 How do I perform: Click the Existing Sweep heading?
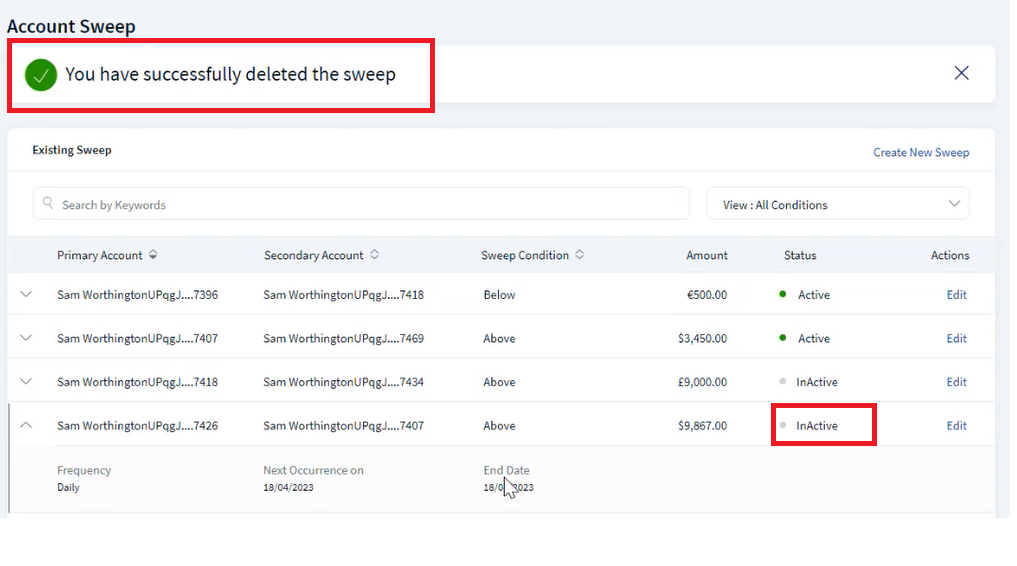point(72,150)
